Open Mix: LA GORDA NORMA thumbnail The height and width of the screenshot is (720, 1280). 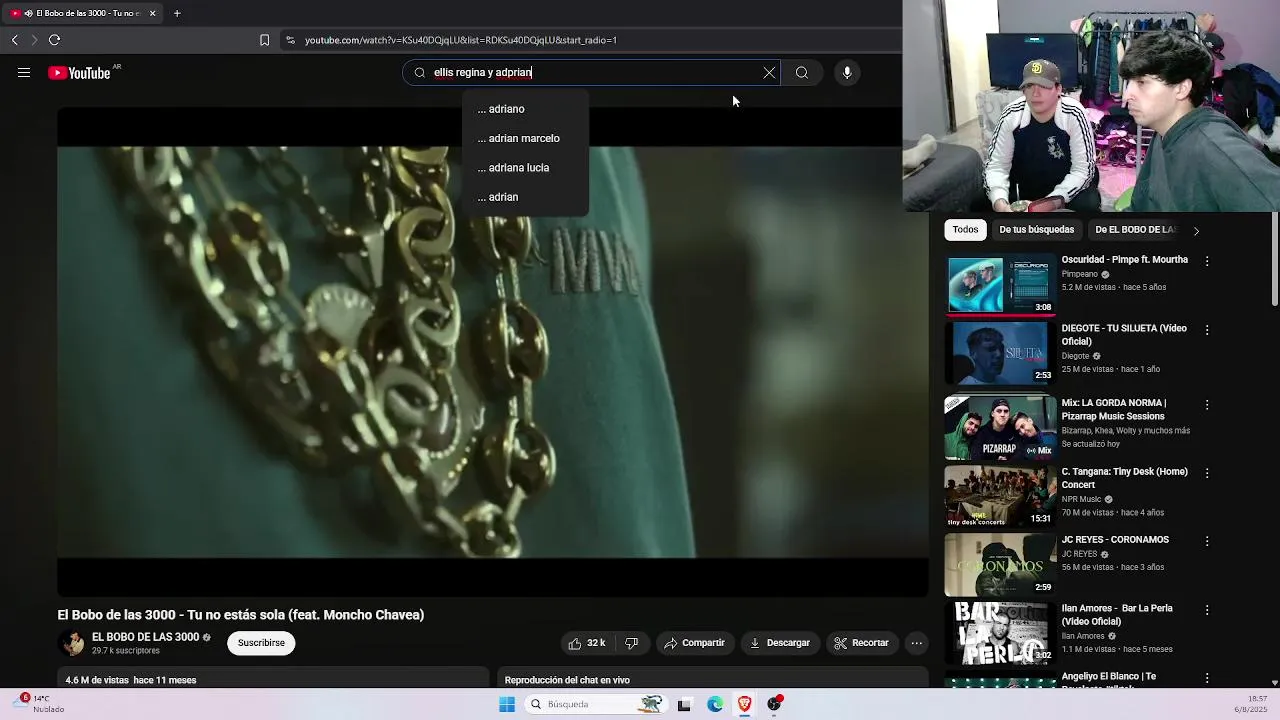[1000, 428]
